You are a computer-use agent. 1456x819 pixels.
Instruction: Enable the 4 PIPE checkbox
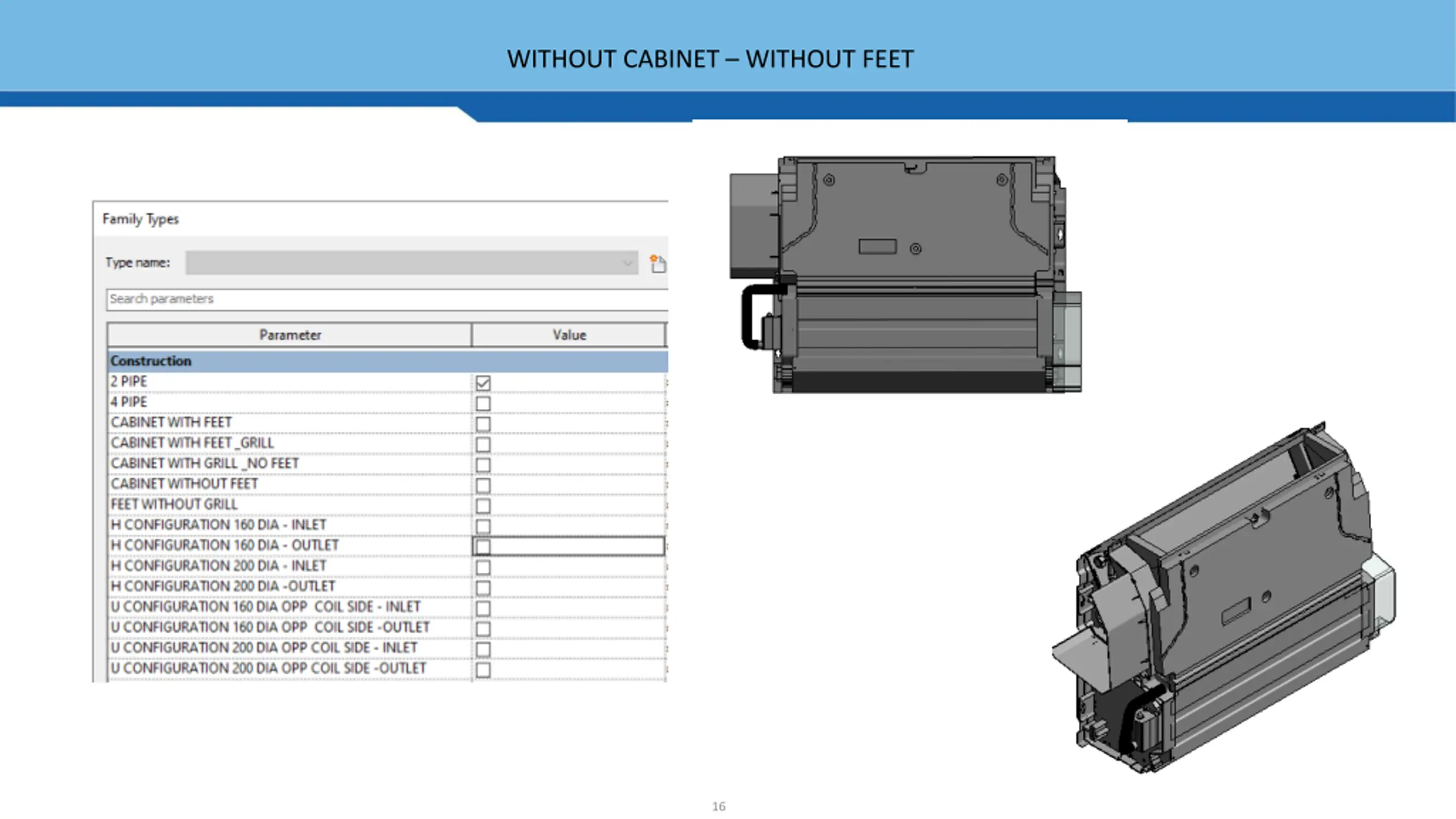[483, 403]
